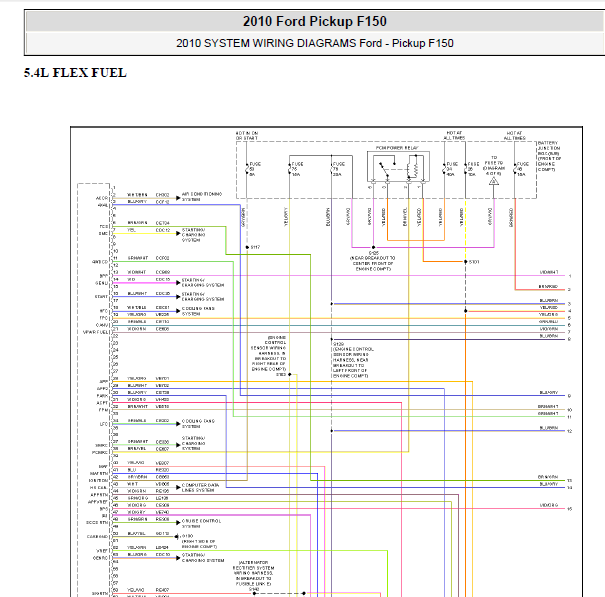Click the 'YEL/RED' wire label at reference 4

(549, 308)
